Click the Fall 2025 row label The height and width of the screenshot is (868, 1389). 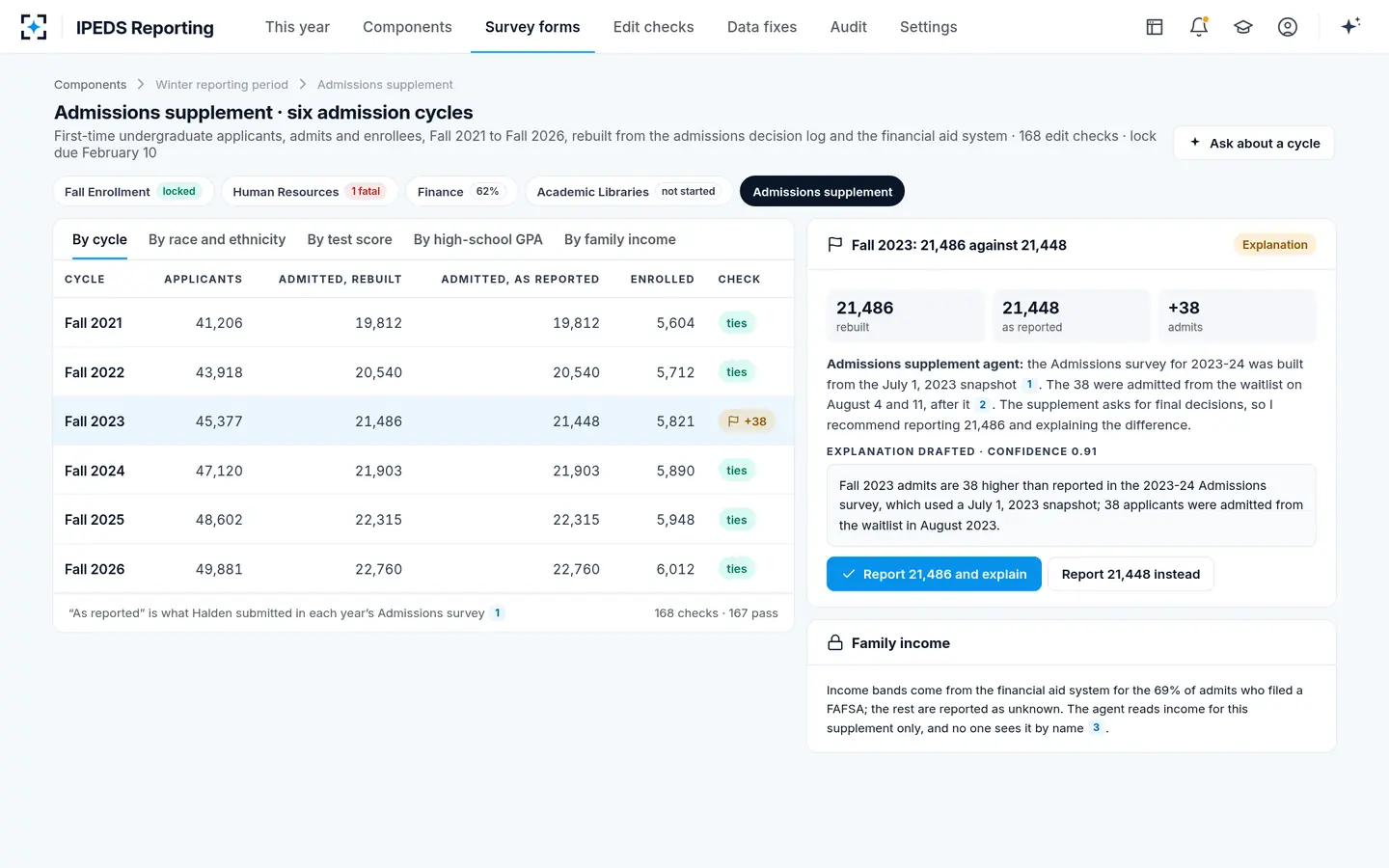click(x=95, y=520)
